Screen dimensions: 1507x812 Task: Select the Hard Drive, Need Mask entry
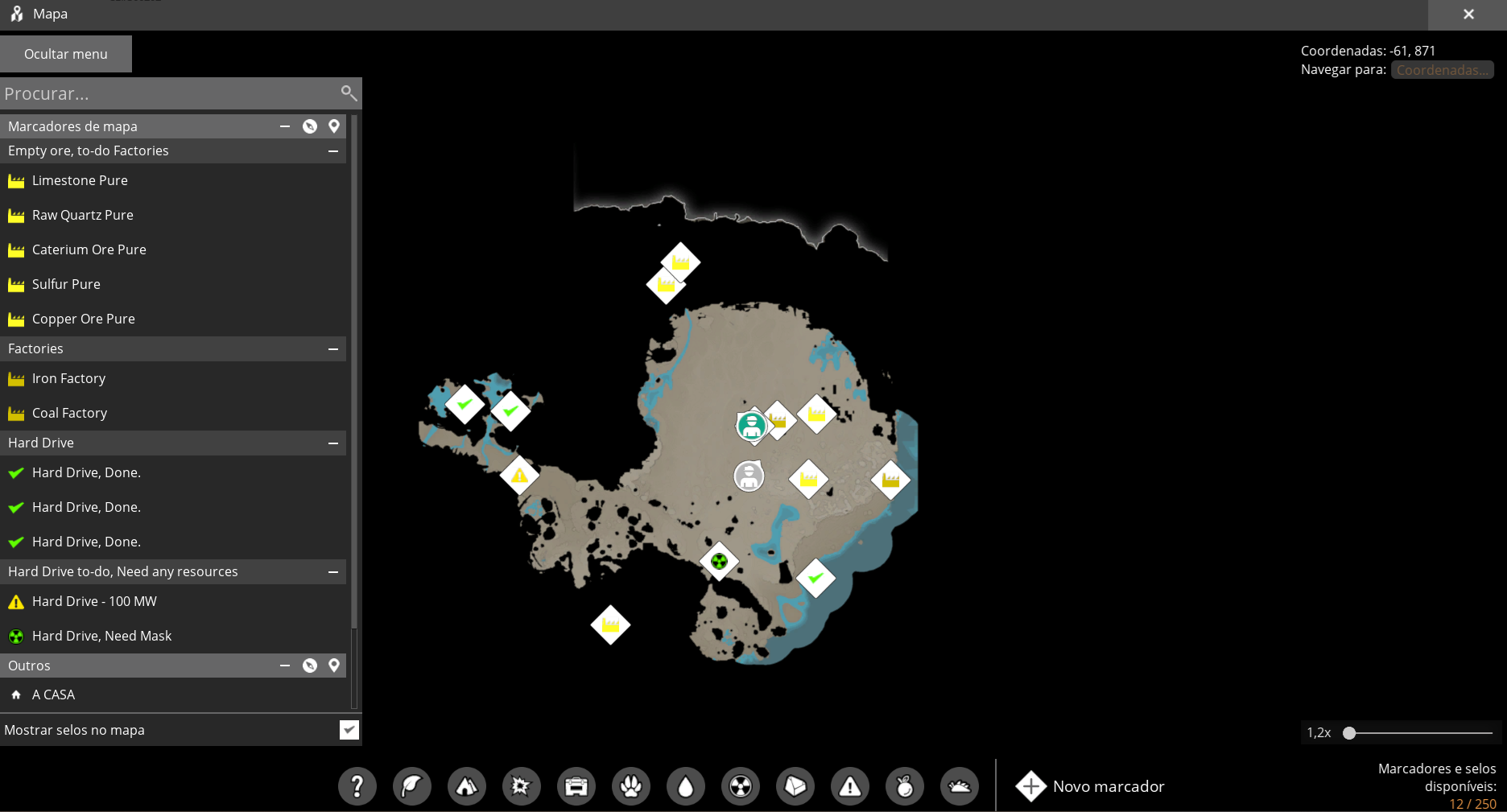173,636
